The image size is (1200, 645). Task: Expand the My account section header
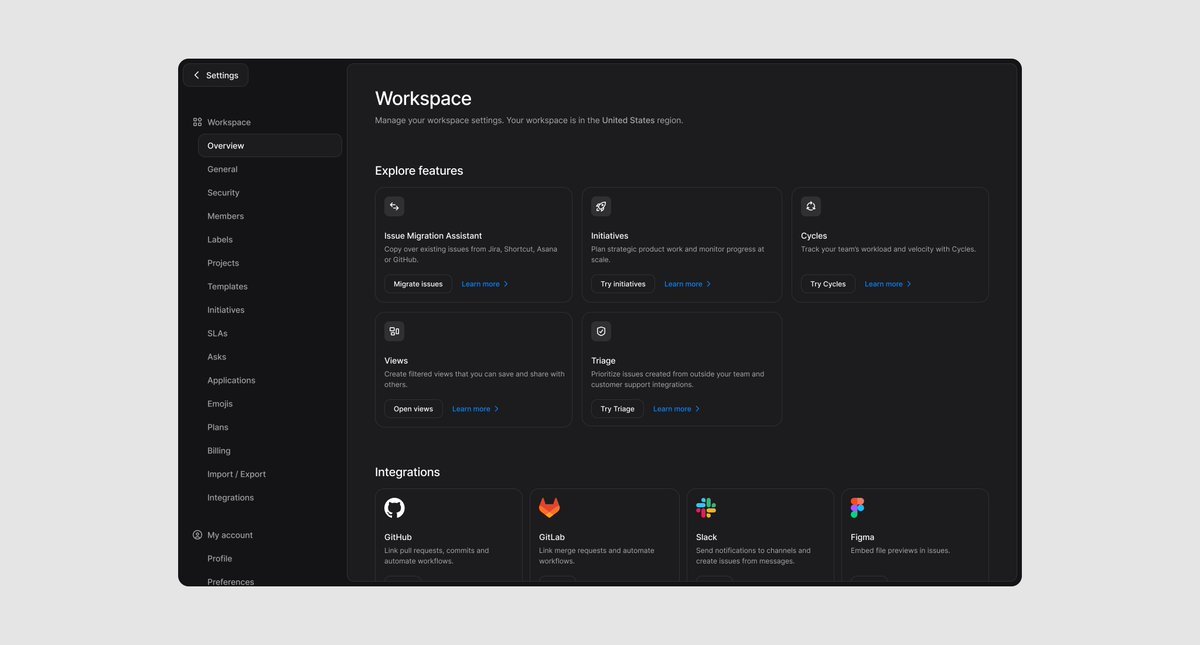pyautogui.click(x=229, y=535)
